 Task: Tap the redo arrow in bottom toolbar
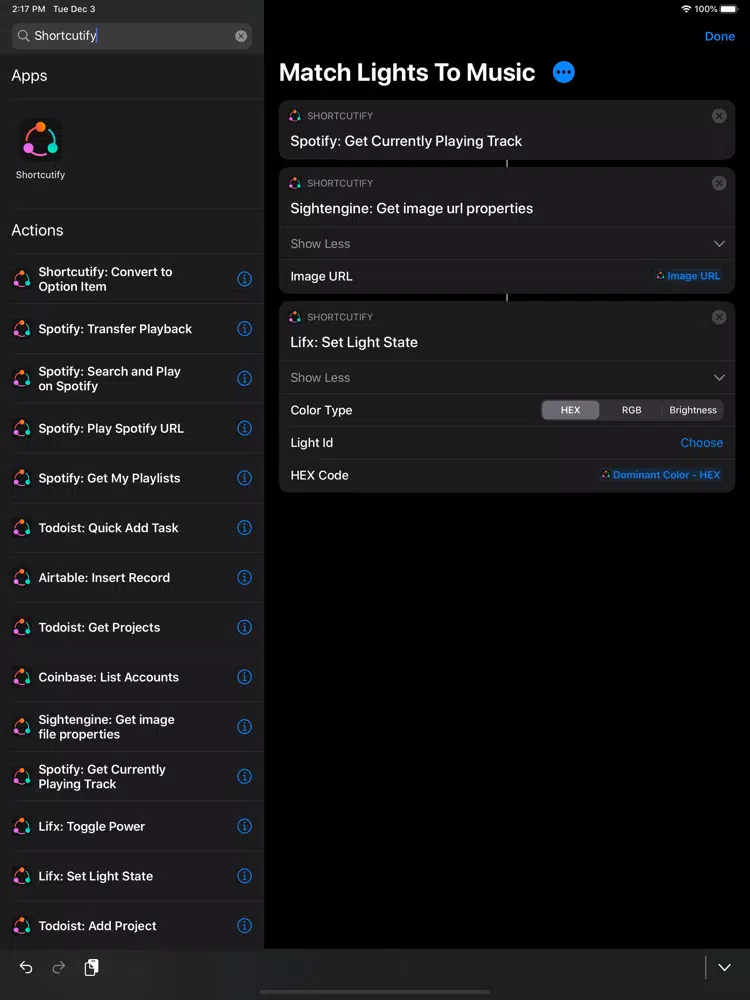point(59,967)
